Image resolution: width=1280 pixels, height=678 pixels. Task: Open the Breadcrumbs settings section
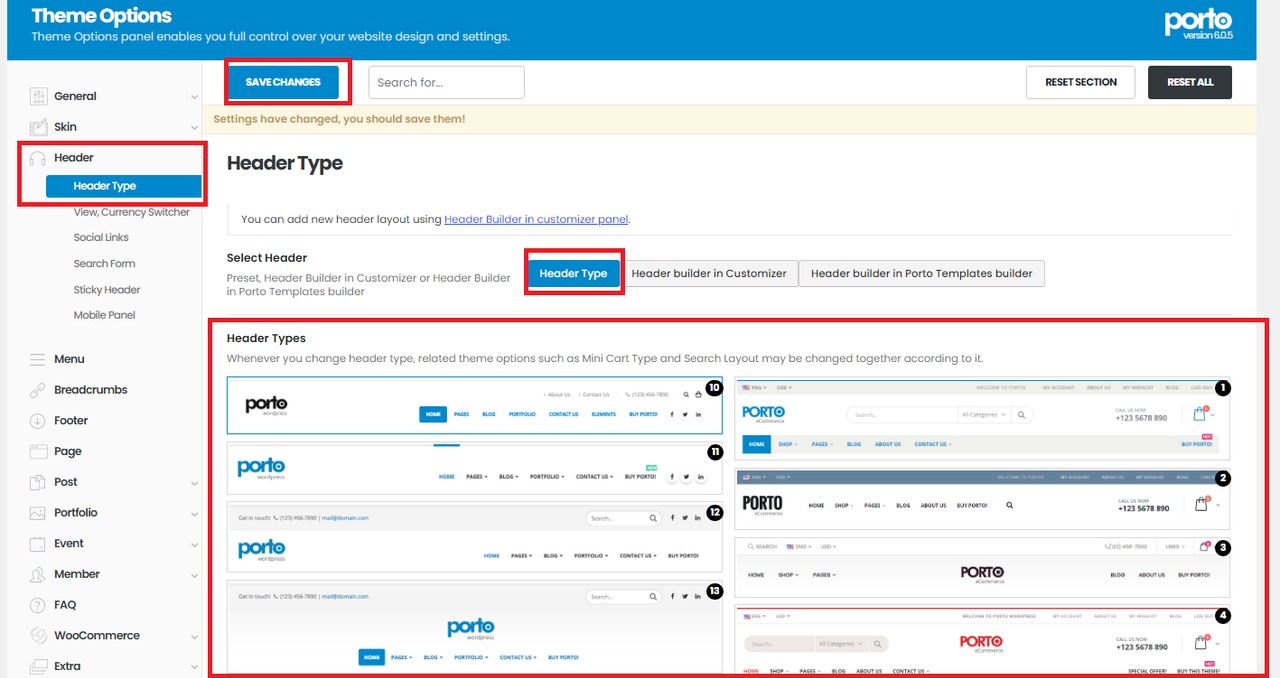tap(91, 390)
